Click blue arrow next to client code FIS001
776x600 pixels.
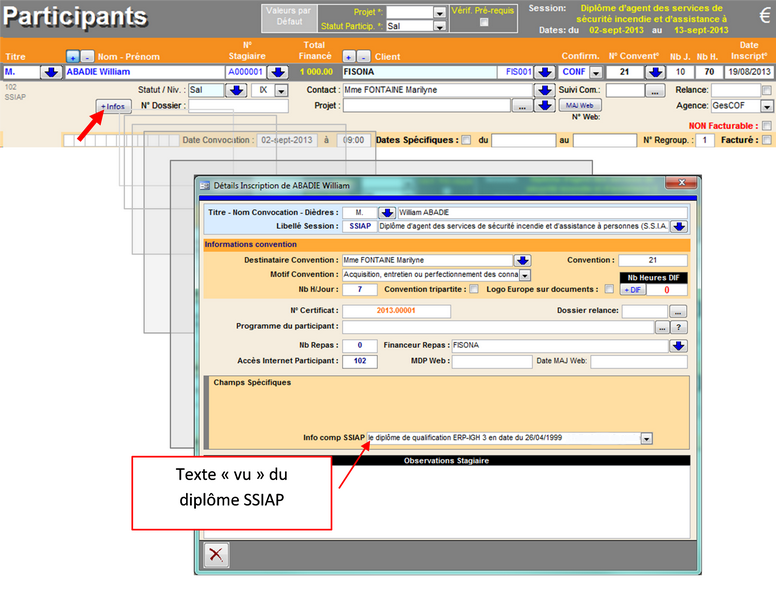point(544,73)
